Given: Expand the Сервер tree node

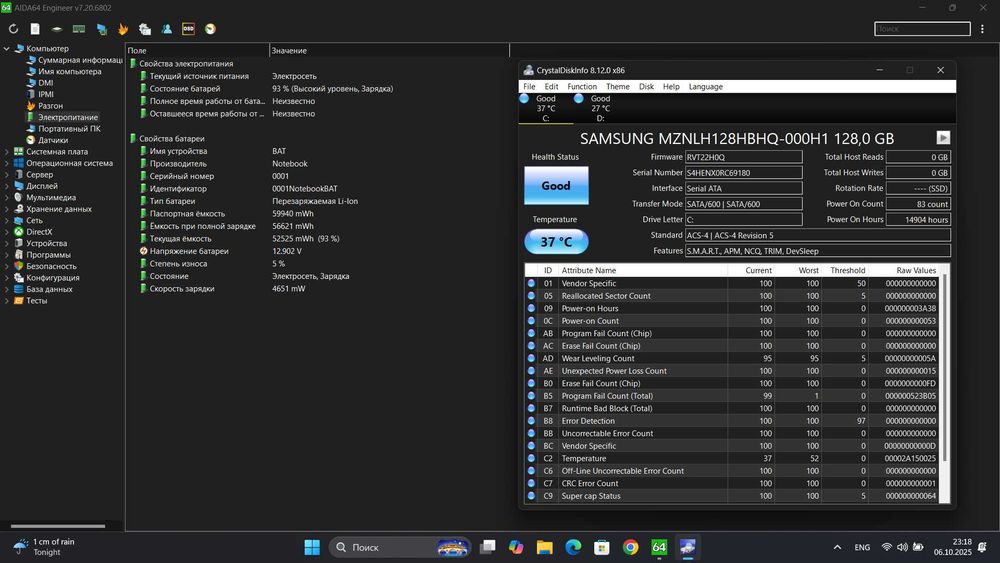Looking at the screenshot, I should (x=6, y=175).
